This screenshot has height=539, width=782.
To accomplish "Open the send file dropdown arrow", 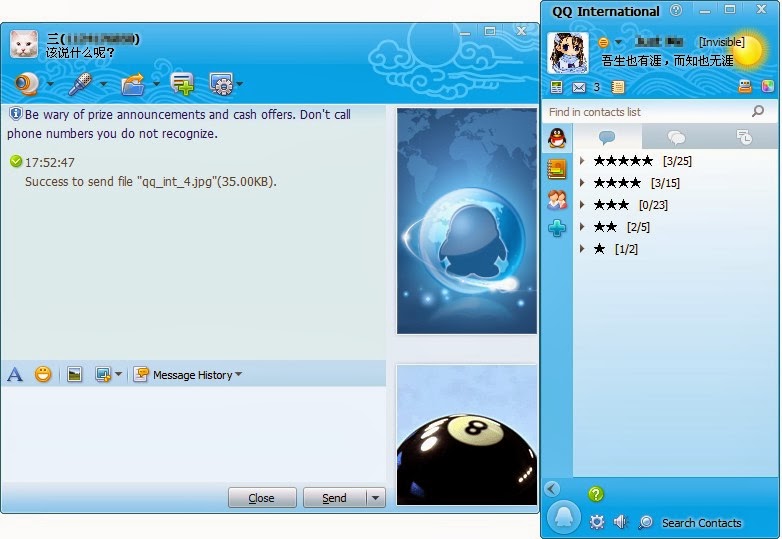I will [156, 84].
